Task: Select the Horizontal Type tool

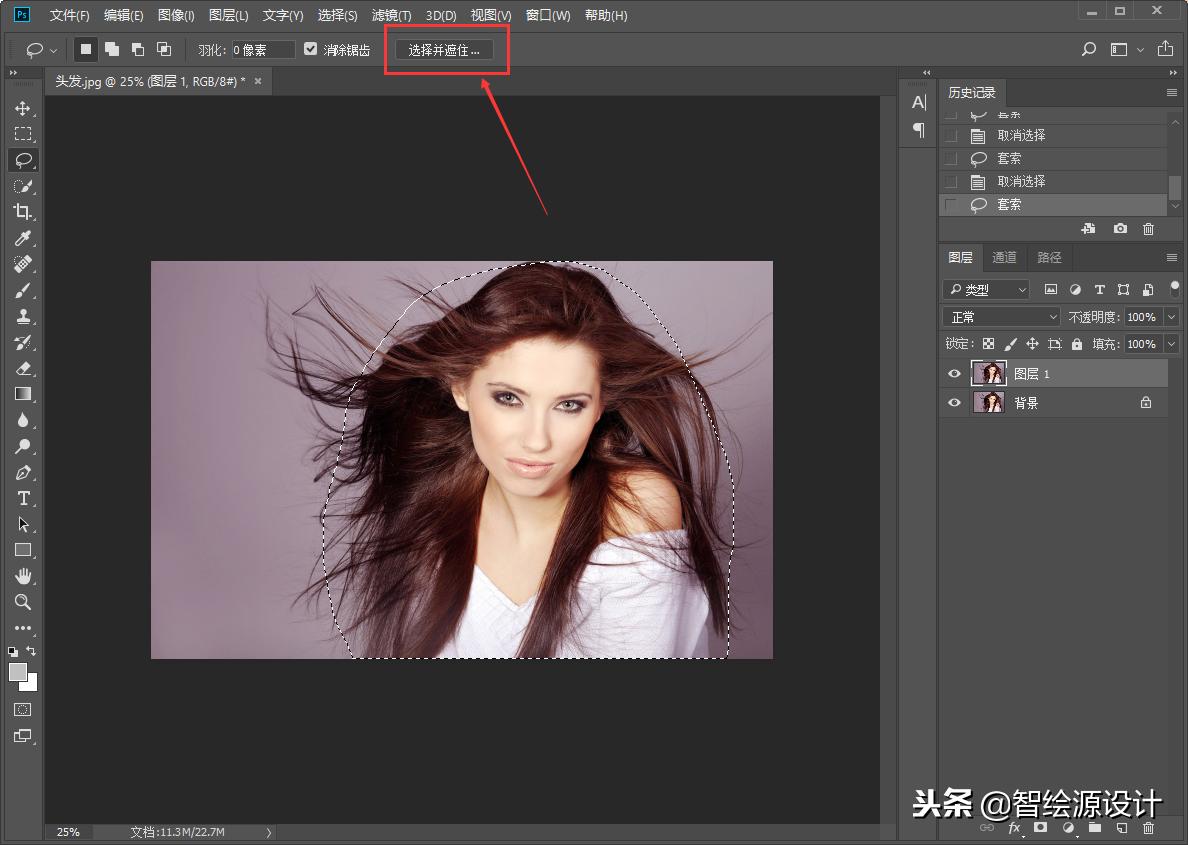Action: (x=22, y=498)
